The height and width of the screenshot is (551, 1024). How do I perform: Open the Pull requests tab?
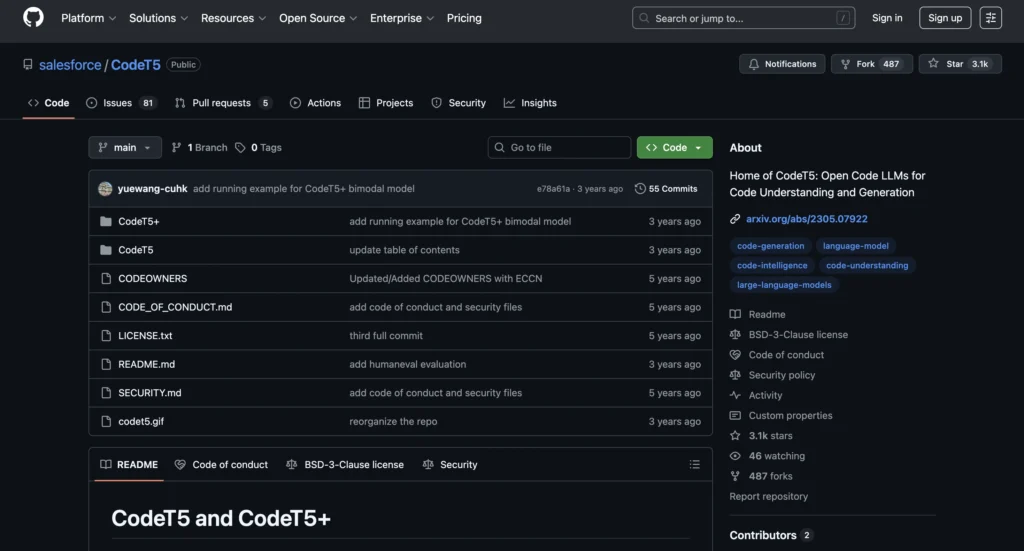pos(223,103)
